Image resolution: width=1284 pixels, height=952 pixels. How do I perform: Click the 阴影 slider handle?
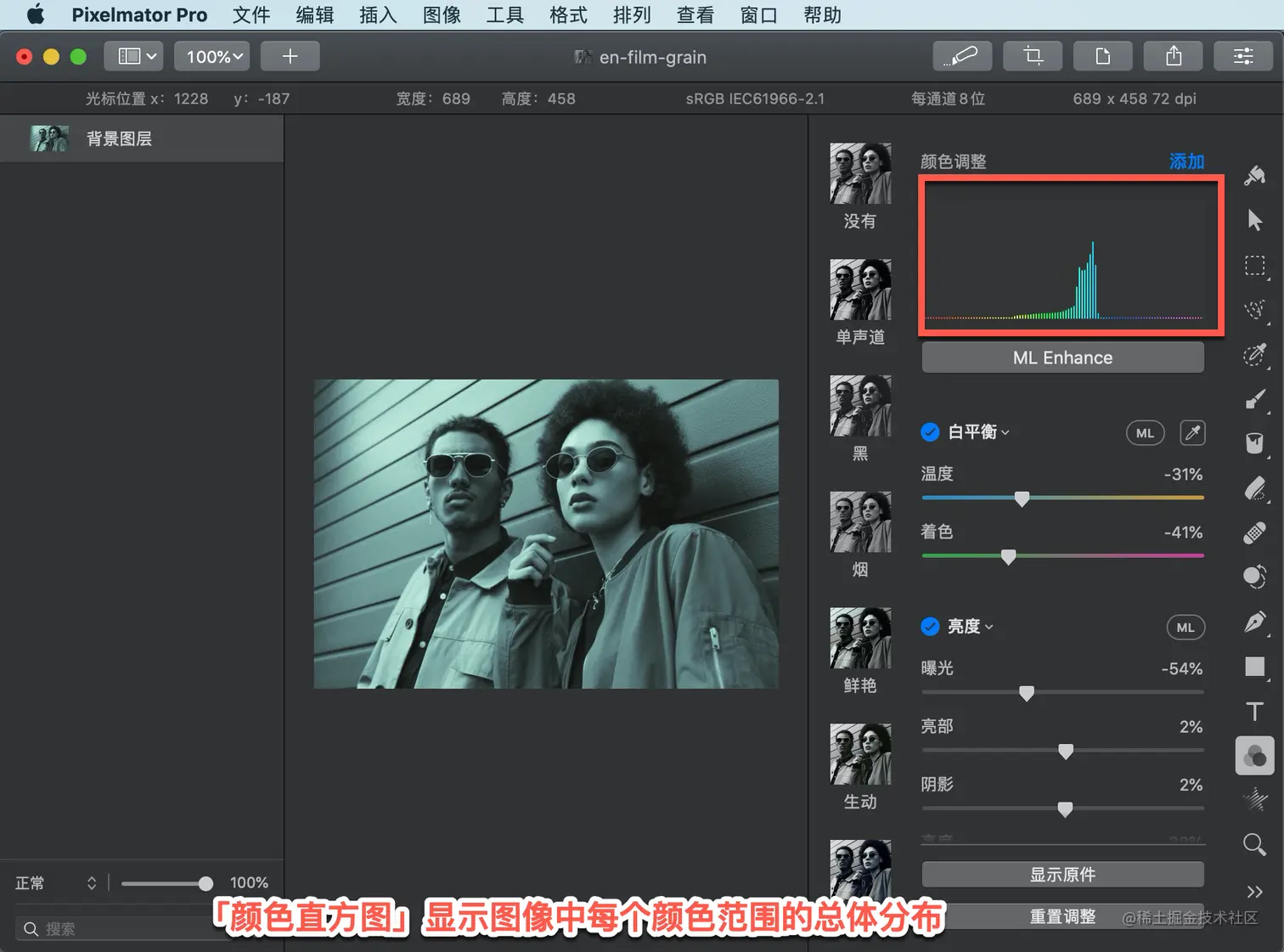point(1065,809)
